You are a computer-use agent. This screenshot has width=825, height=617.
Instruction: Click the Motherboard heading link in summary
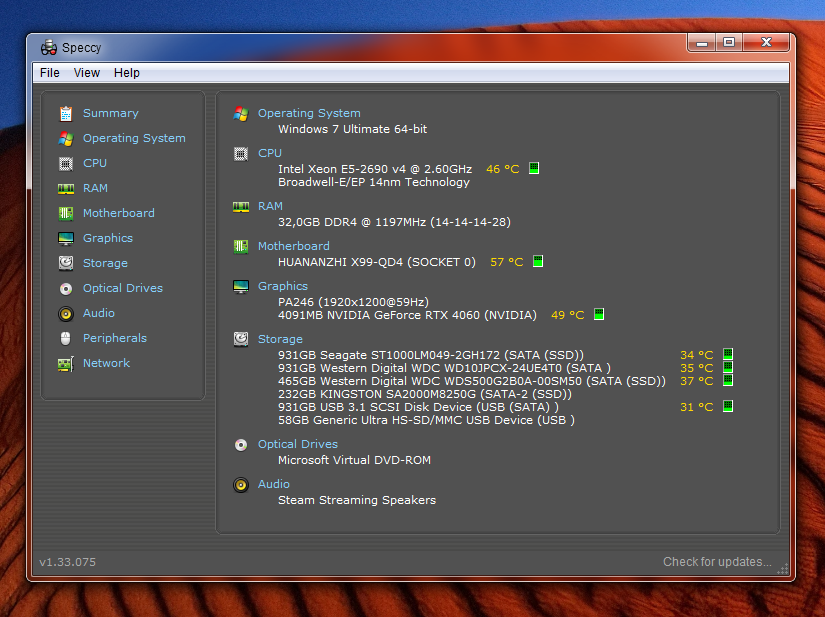[294, 246]
